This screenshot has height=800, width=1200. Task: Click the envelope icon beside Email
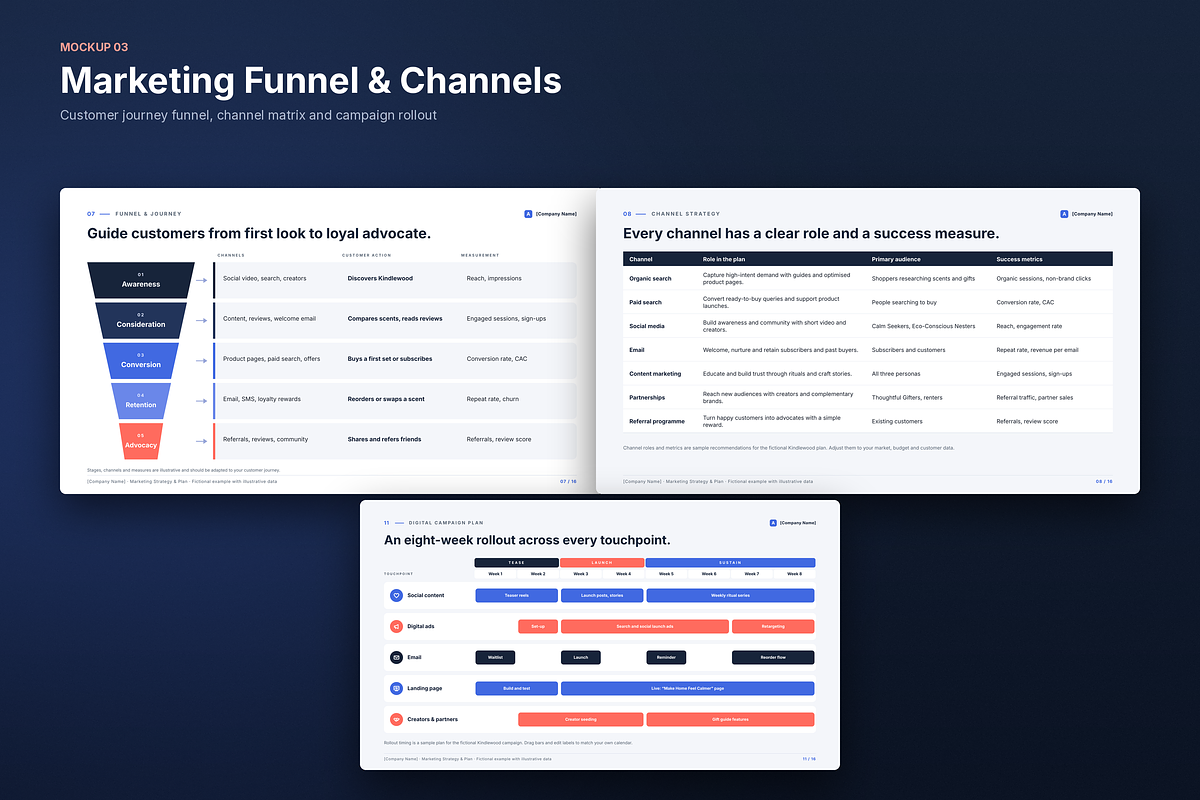click(x=396, y=657)
